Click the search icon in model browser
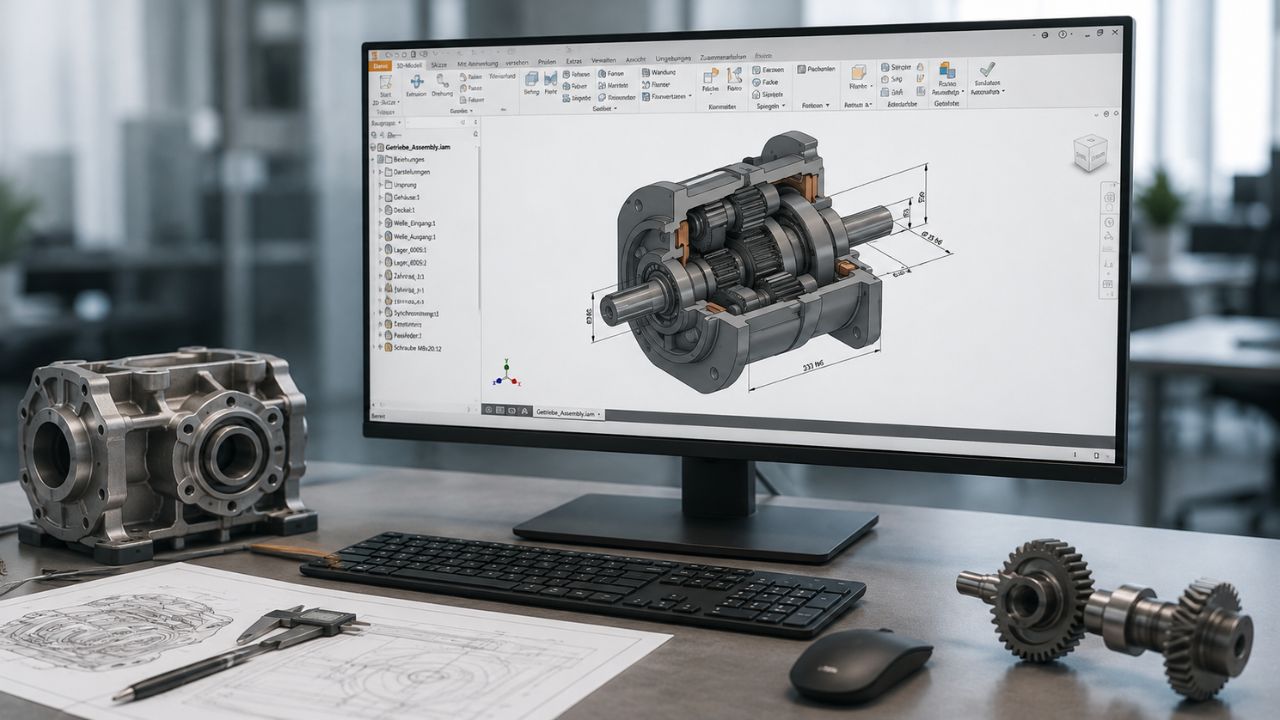The height and width of the screenshot is (720, 1280). coord(374,135)
